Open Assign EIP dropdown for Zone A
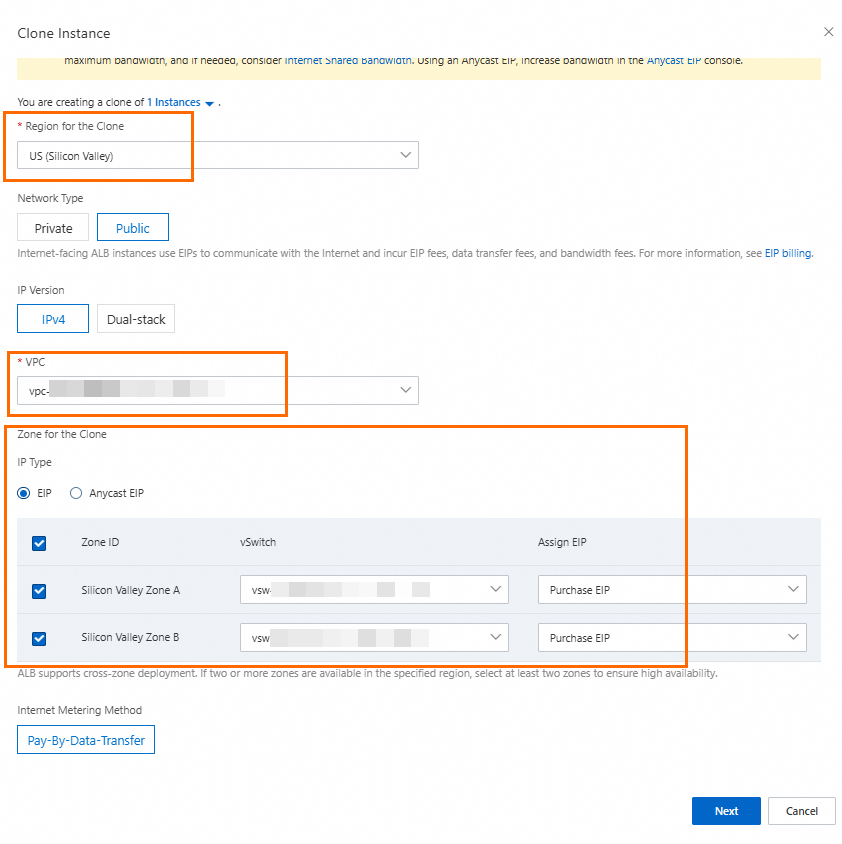Image resolution: width=842 pixels, height=844 pixels. click(672, 590)
